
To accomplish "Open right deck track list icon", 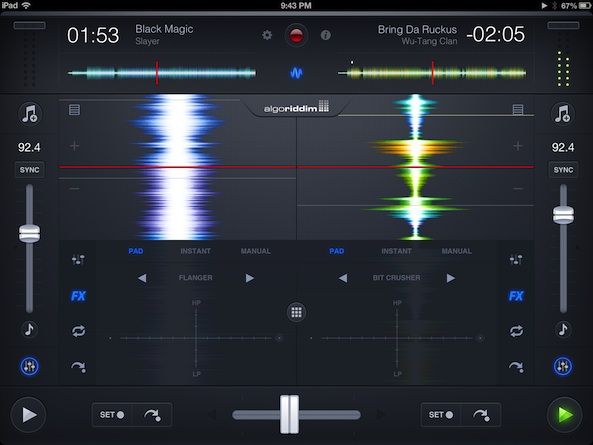I will point(518,110).
